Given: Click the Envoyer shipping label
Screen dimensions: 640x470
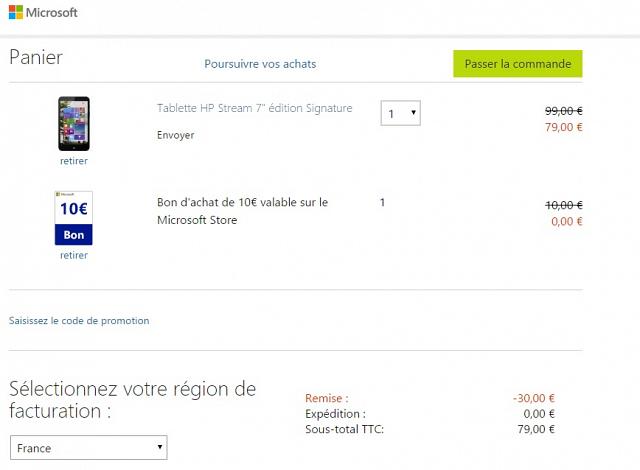Looking at the screenshot, I should pos(176,135).
